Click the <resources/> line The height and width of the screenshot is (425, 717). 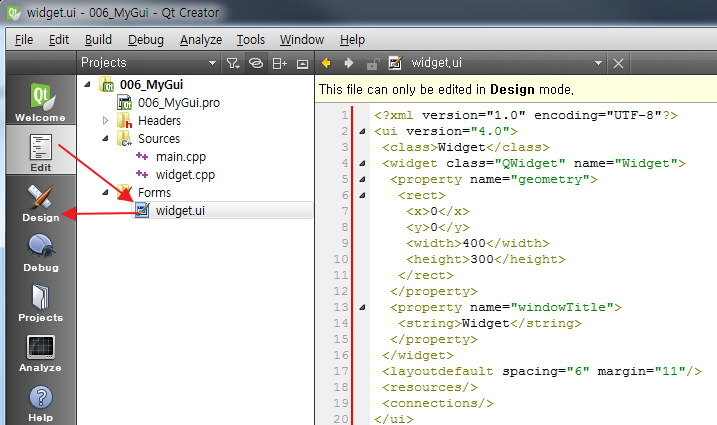[430, 387]
